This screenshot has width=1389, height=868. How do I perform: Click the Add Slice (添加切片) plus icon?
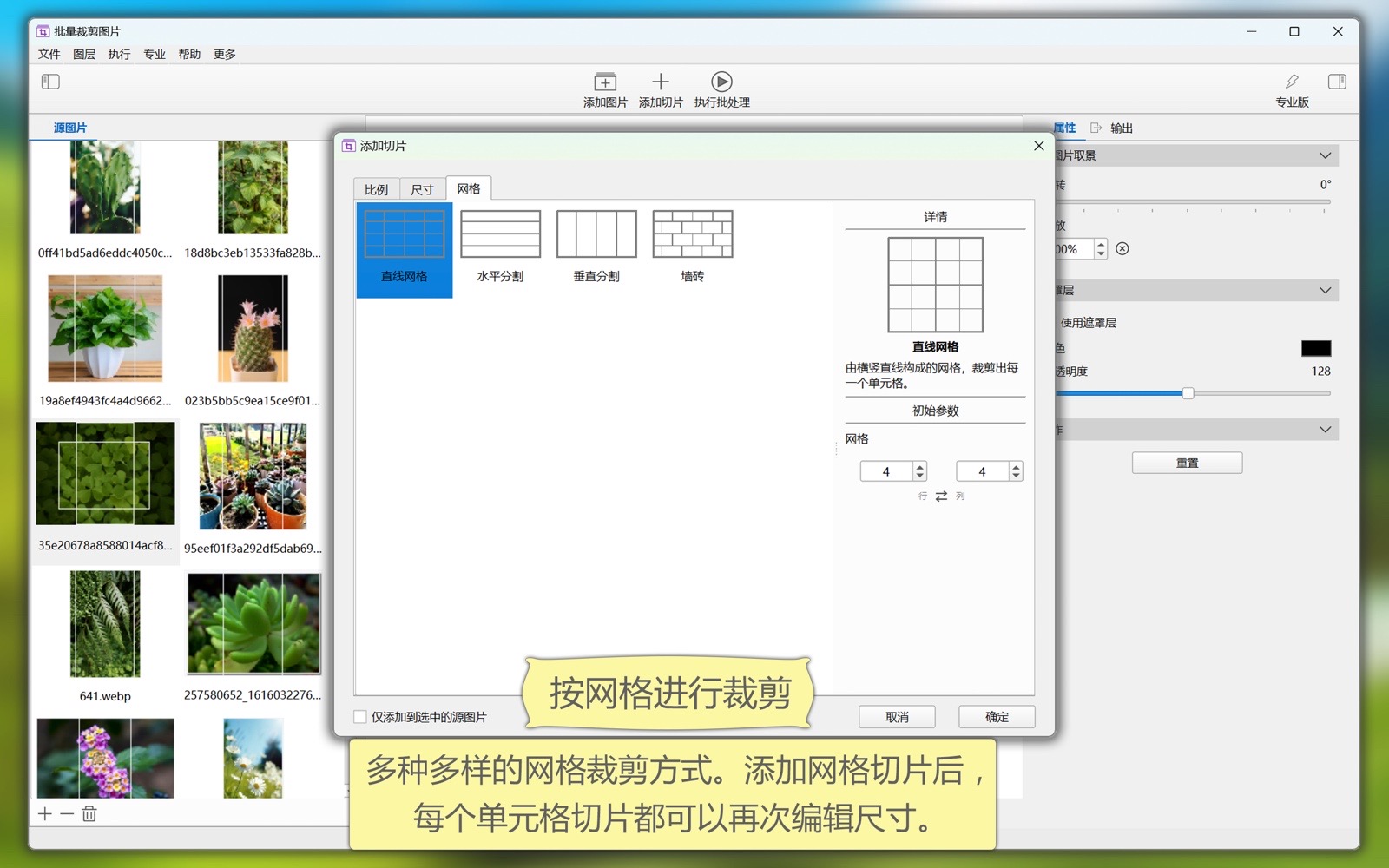660,82
